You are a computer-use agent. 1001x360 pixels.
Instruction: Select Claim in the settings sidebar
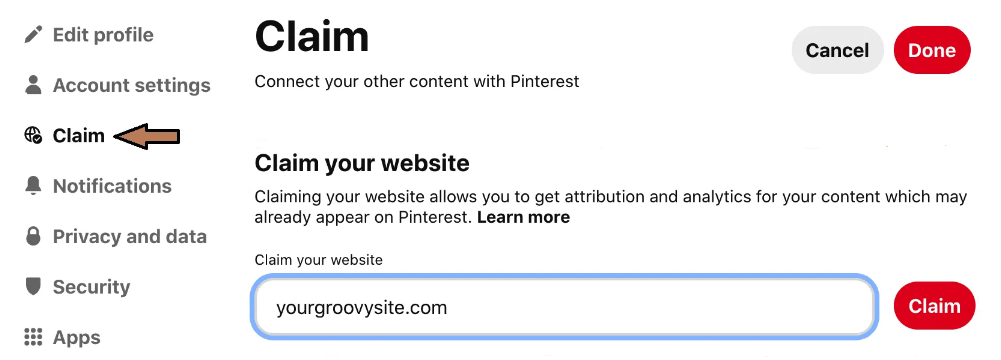point(79,135)
